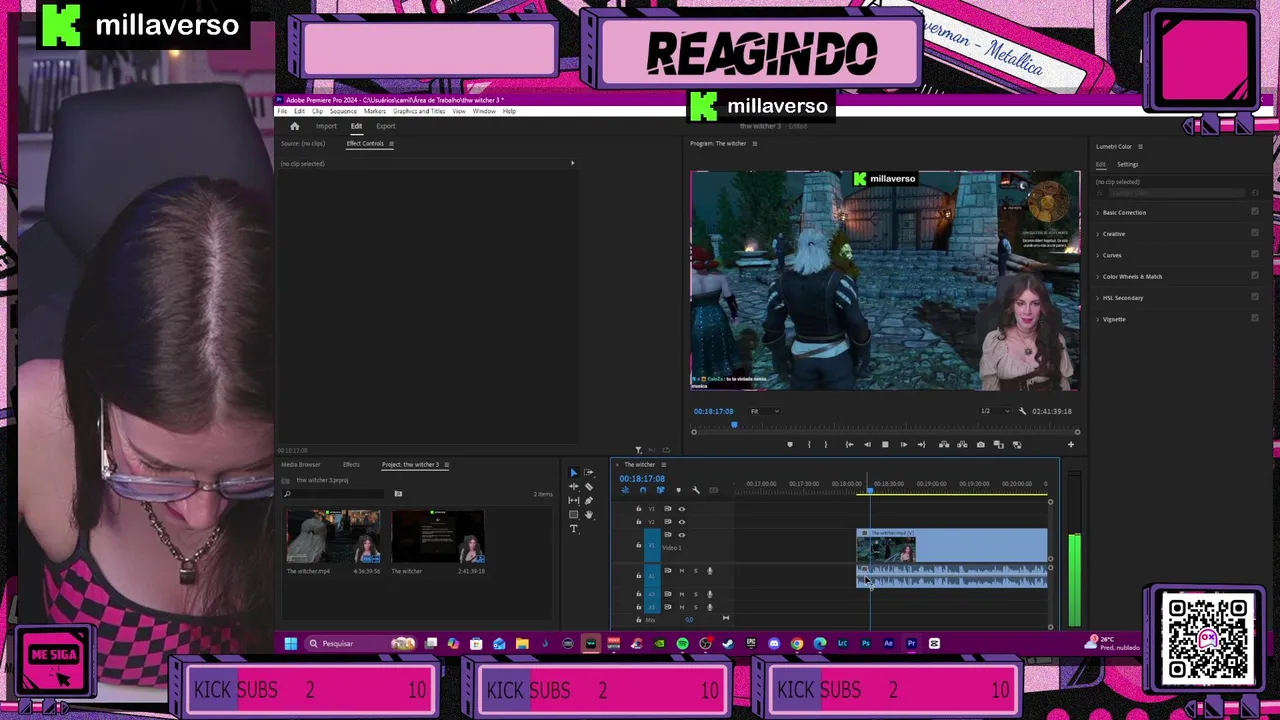Click the timeline playhead timecode 00:18:17:08
The width and height of the screenshot is (1280, 720).
click(642, 479)
